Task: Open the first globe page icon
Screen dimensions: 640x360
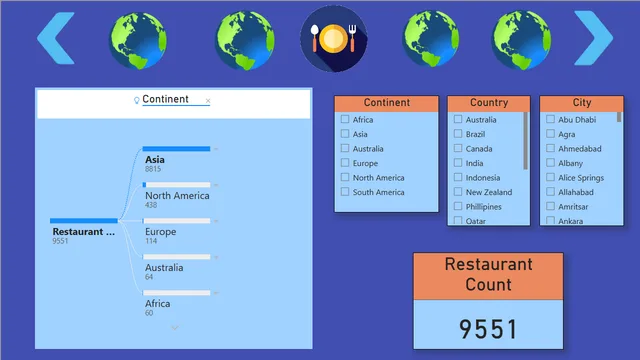Action: 138,40
